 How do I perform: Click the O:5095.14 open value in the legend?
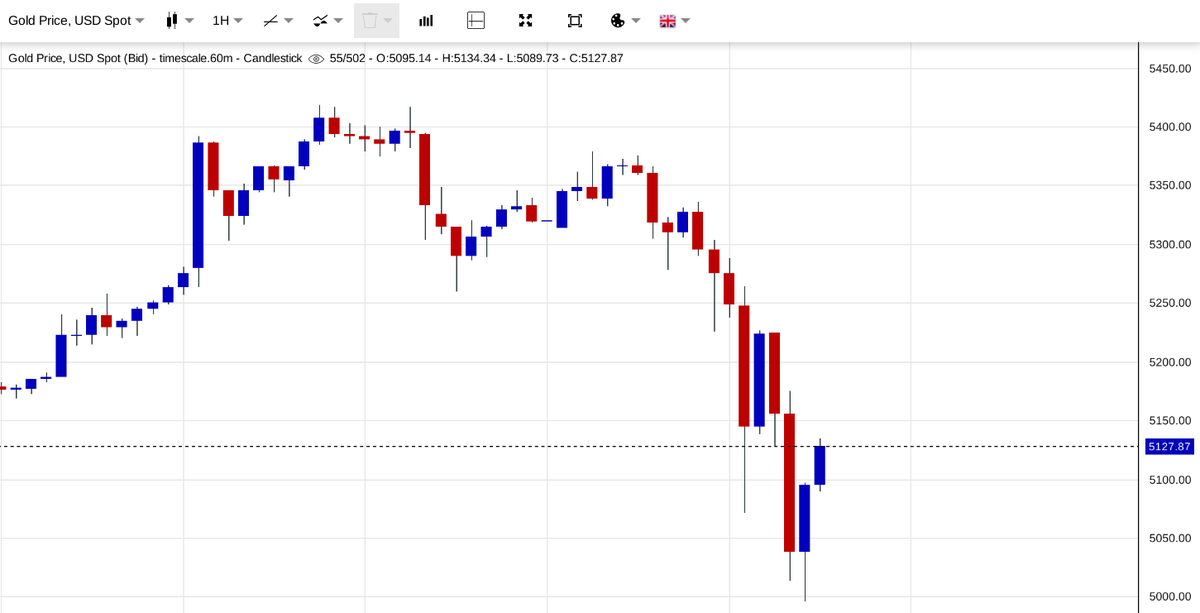tap(405, 58)
